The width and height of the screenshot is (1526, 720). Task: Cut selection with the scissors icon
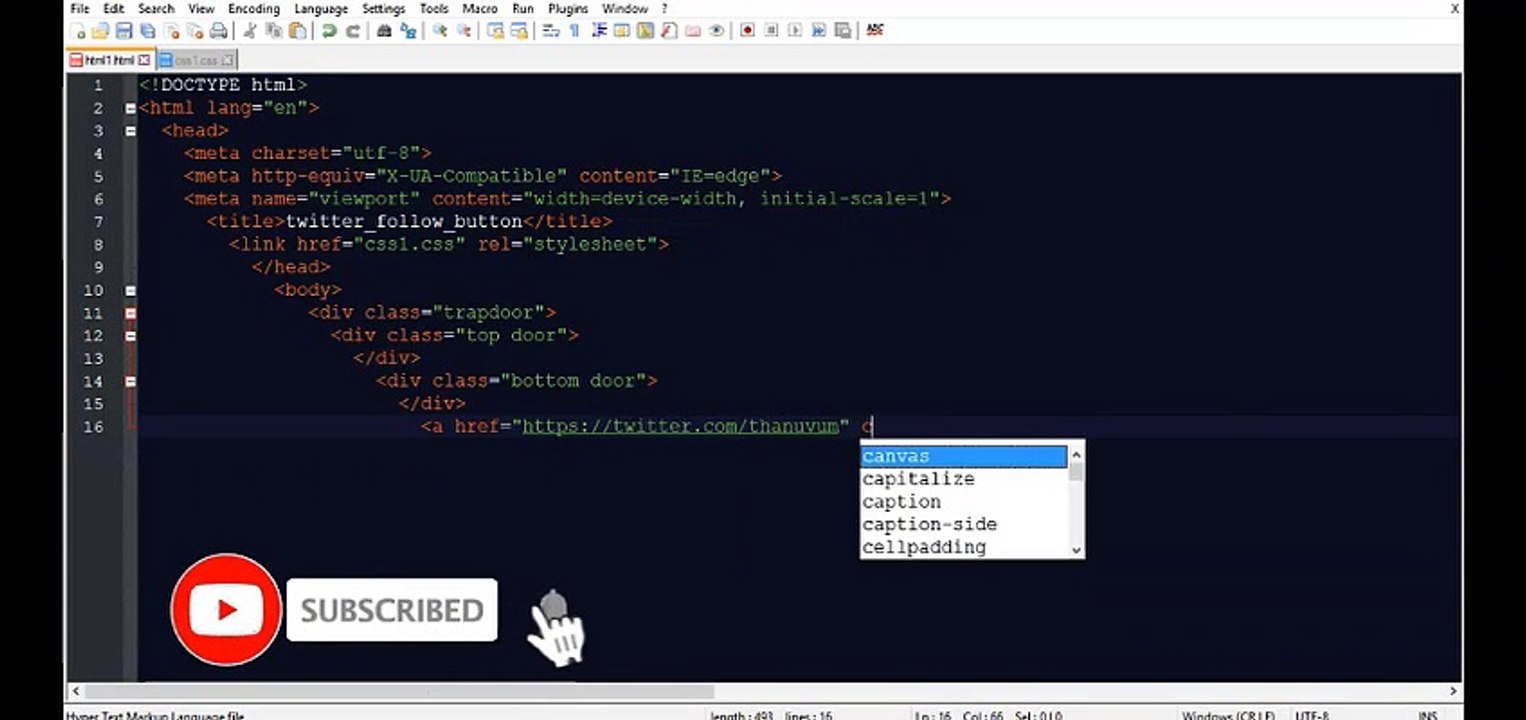(x=250, y=31)
